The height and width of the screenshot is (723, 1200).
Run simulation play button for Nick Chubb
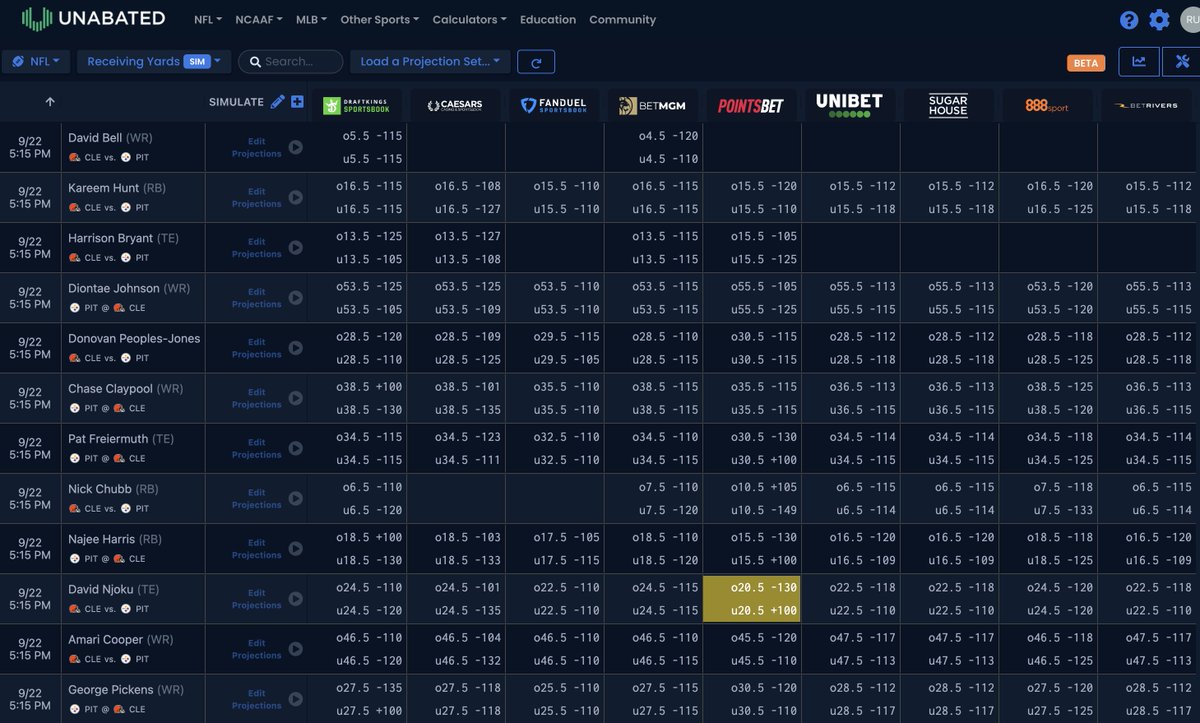click(x=295, y=499)
